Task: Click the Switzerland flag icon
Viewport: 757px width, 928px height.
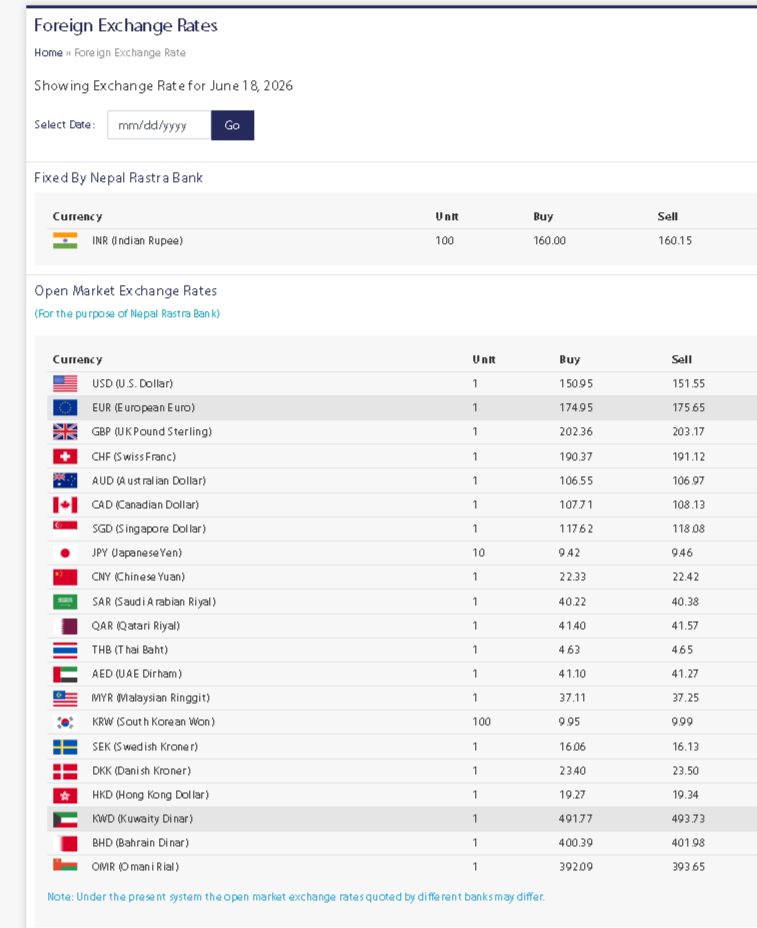Action: click(65, 456)
